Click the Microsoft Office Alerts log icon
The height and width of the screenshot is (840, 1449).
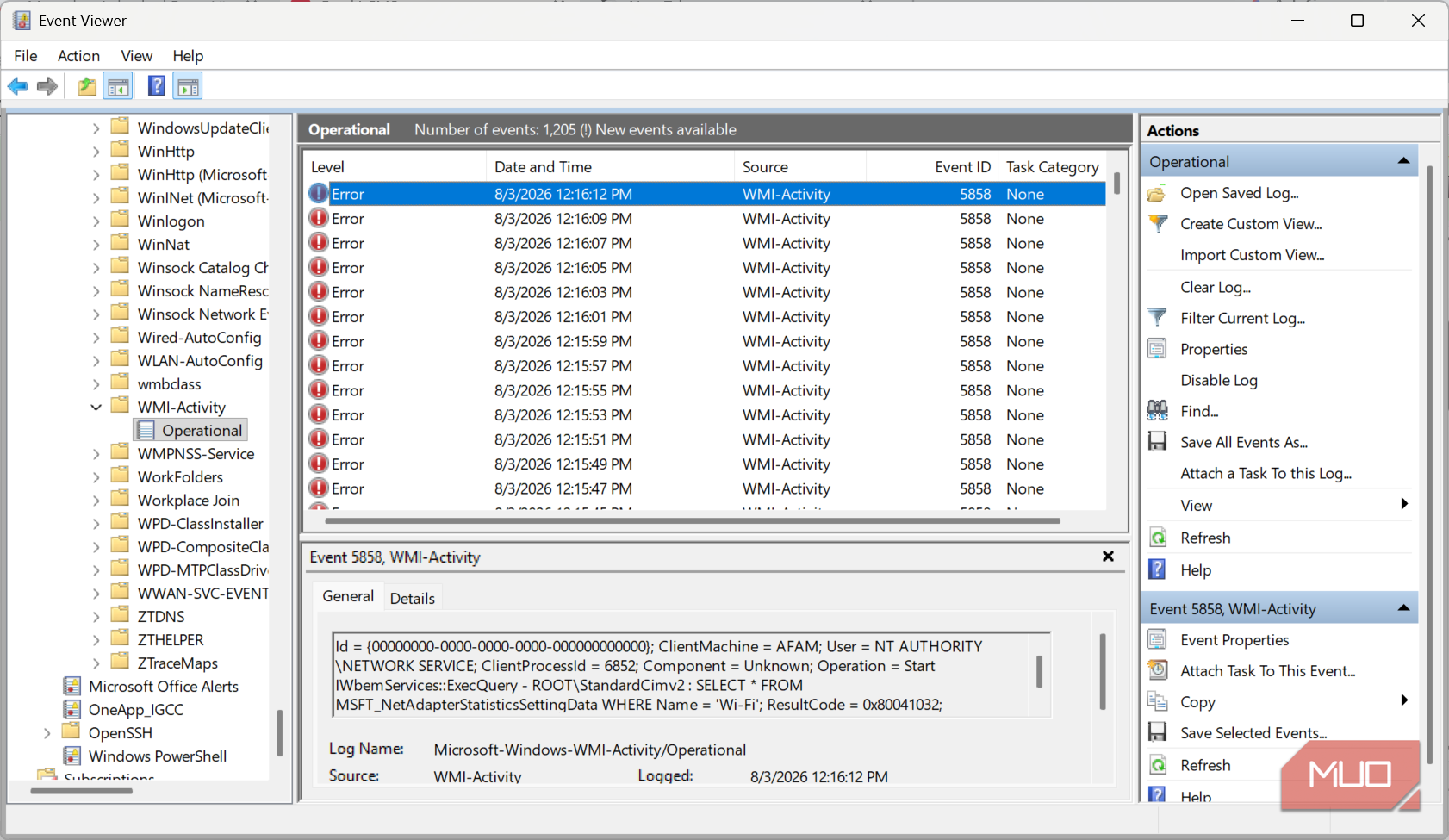click(72, 686)
